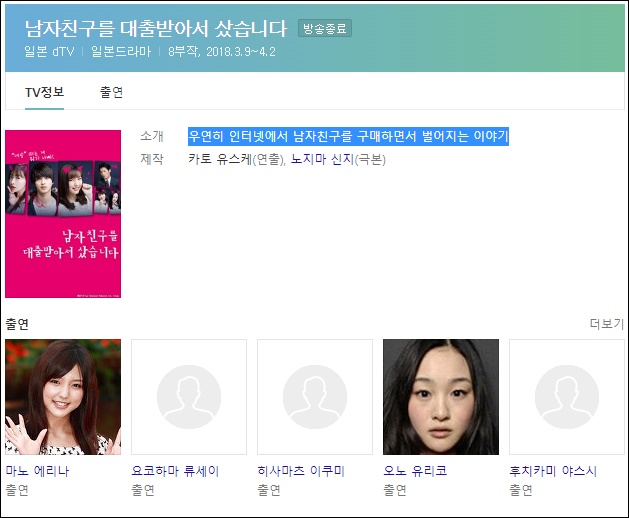Open the 요코하마 류세이 name link

coord(175,470)
